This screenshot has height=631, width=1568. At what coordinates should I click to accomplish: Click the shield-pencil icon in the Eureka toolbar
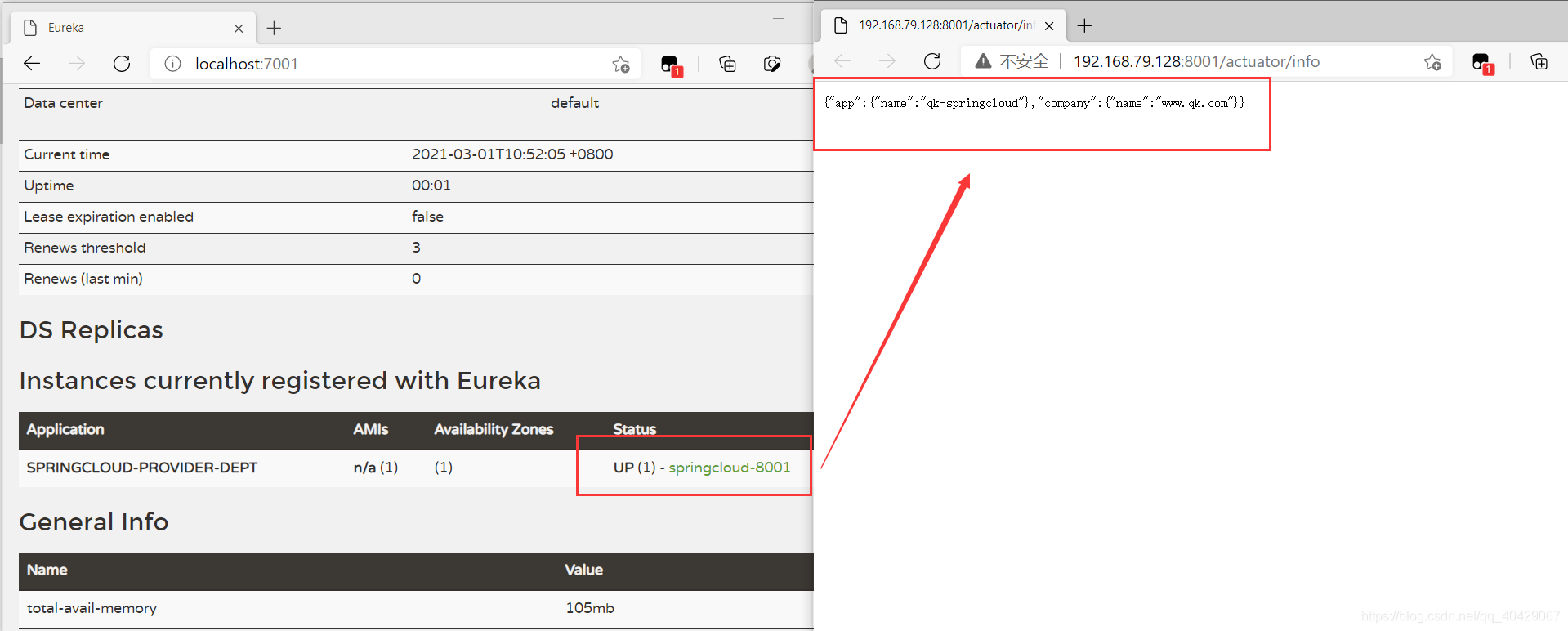click(x=772, y=64)
